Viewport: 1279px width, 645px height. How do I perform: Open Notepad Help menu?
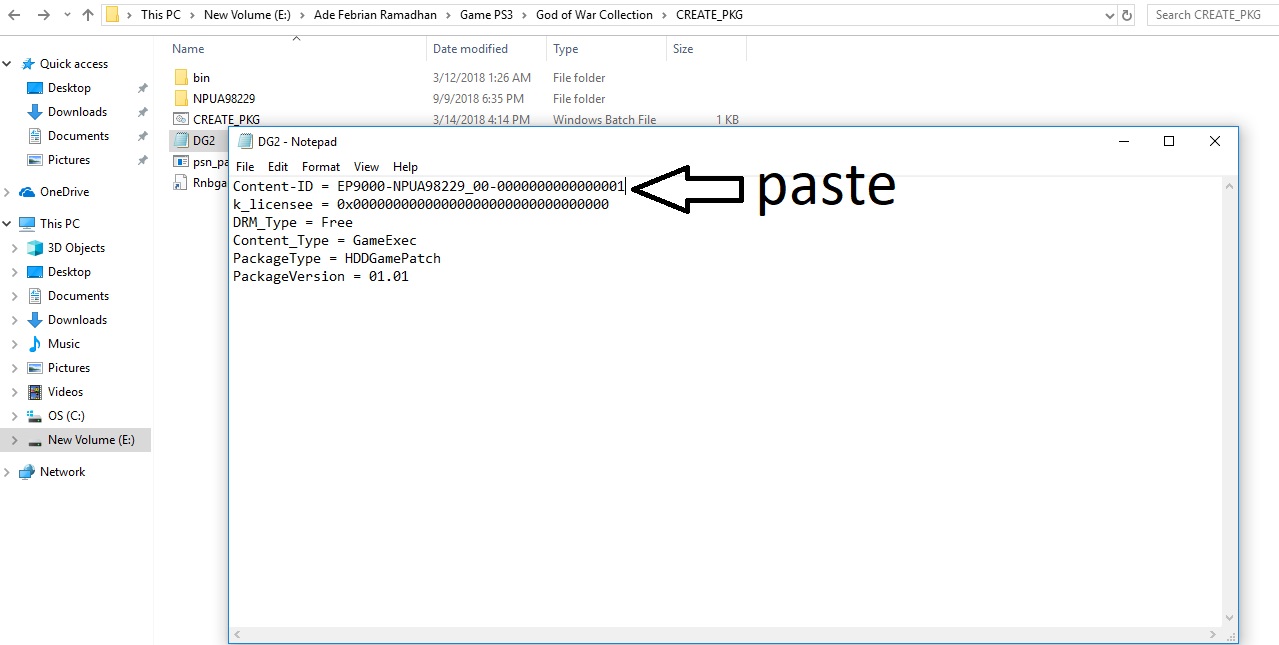pos(405,167)
